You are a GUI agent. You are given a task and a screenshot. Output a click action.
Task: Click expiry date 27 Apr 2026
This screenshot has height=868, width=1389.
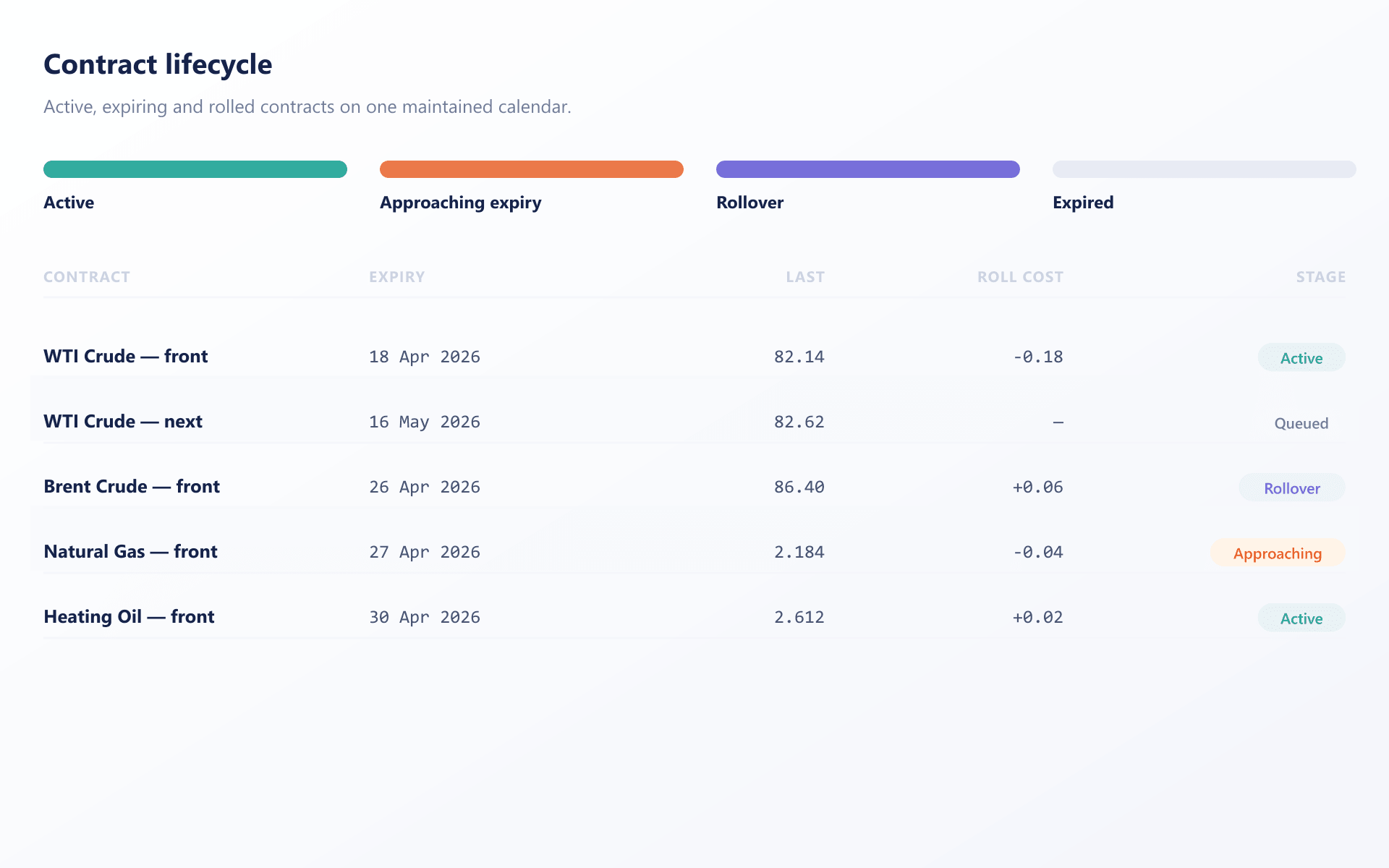pyautogui.click(x=425, y=553)
